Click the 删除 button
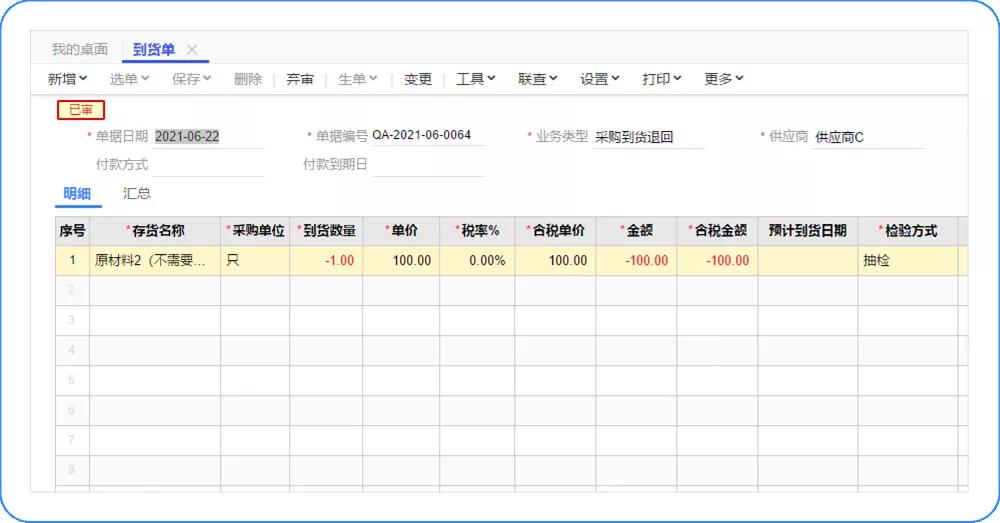The width and height of the screenshot is (1000, 523). [x=248, y=78]
